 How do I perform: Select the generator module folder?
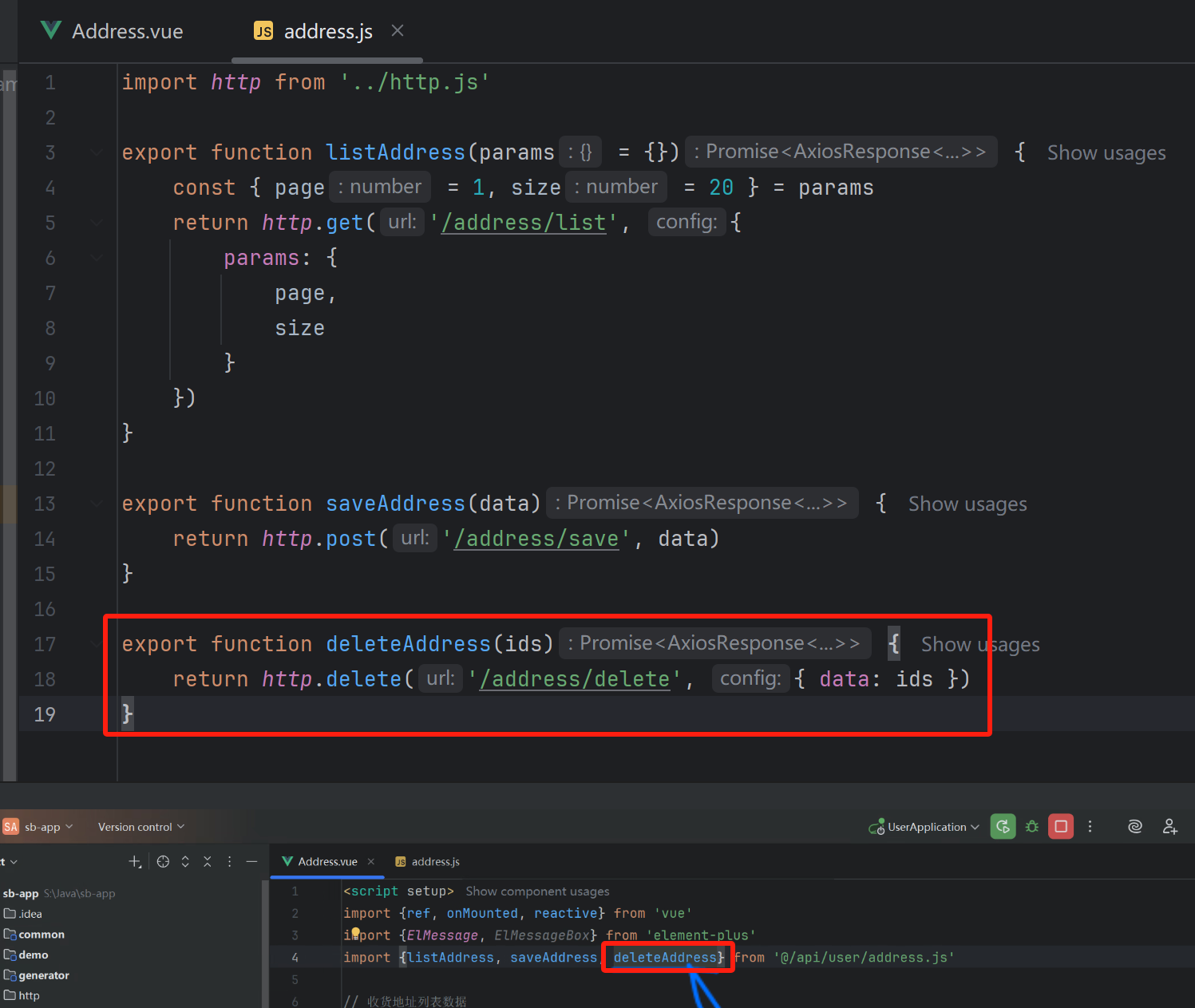coord(37,975)
